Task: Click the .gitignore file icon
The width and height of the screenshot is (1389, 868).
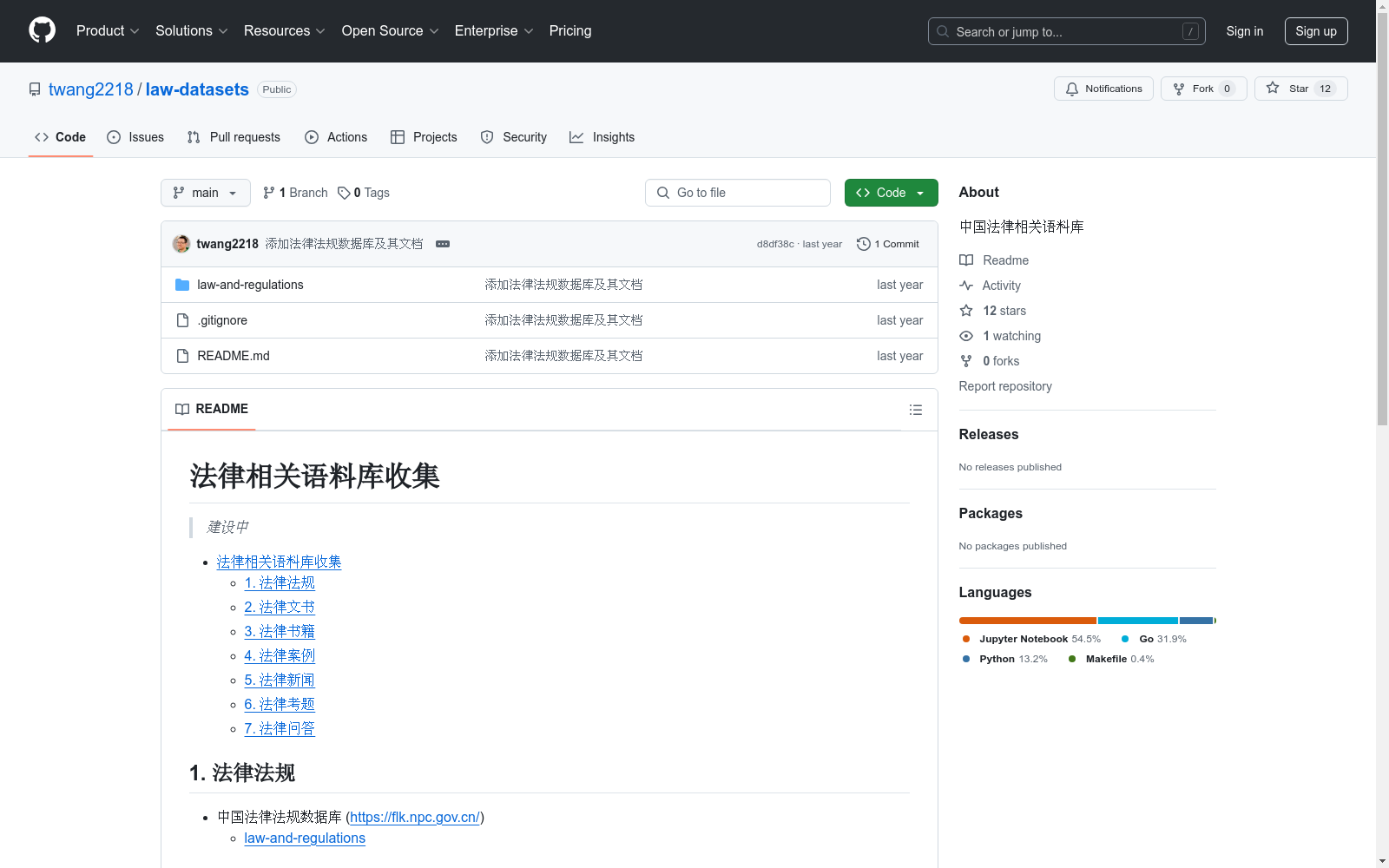Action: 182,320
